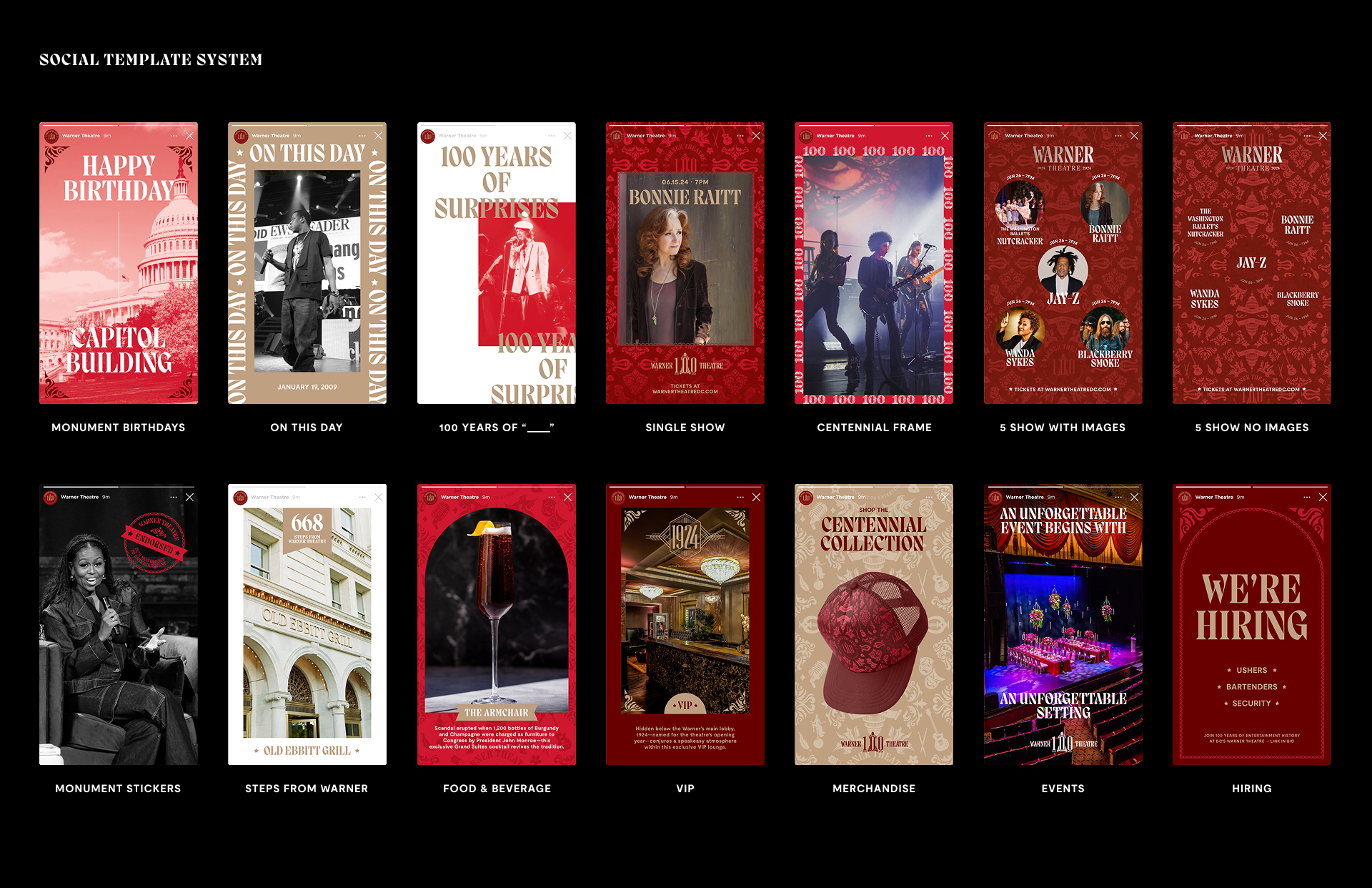Click the Jay-Z circular photo in the 5-show story
The width and height of the screenshot is (1372, 888).
pyautogui.click(x=1063, y=269)
